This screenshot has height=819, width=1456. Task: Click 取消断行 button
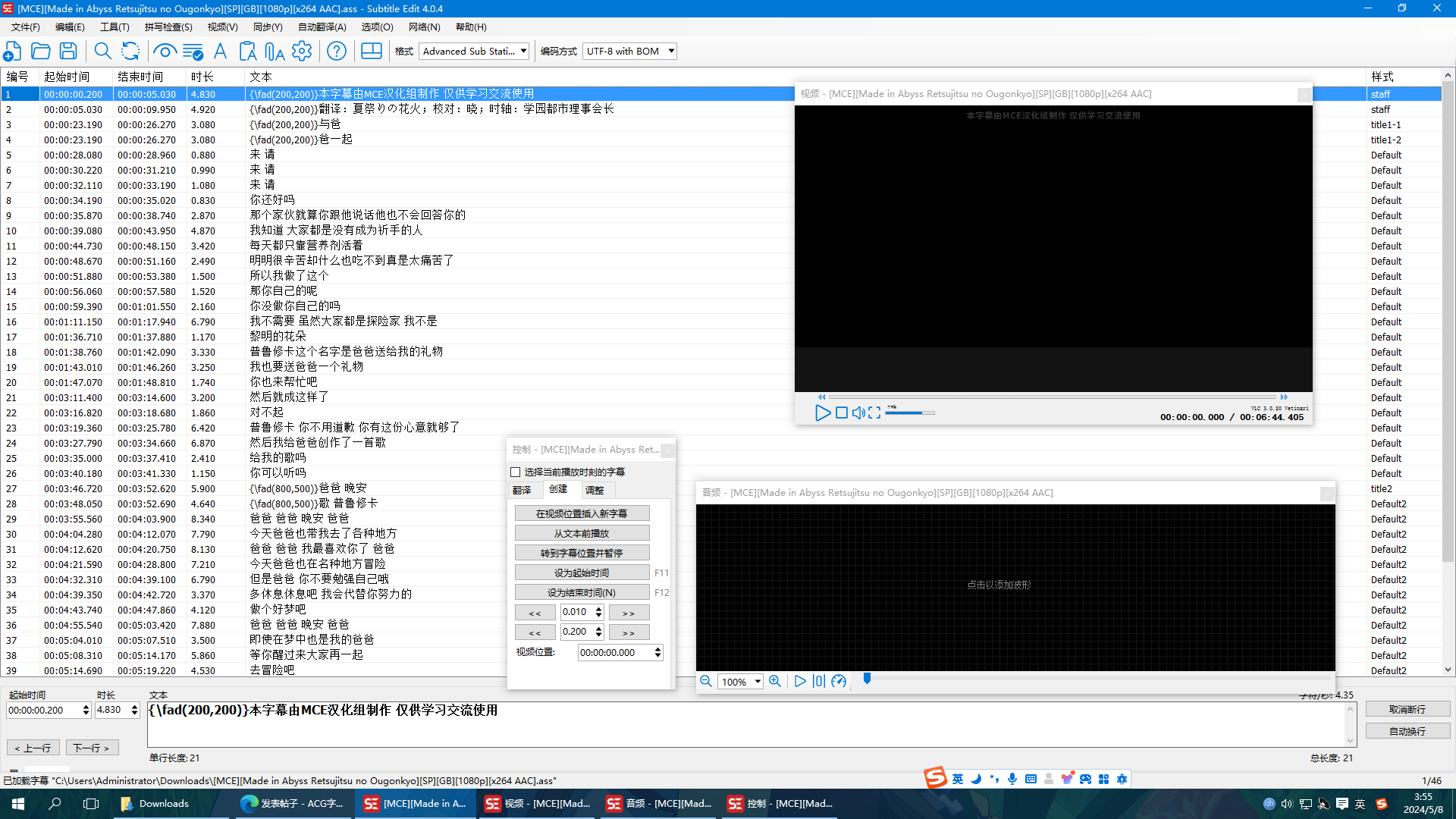[1407, 709]
